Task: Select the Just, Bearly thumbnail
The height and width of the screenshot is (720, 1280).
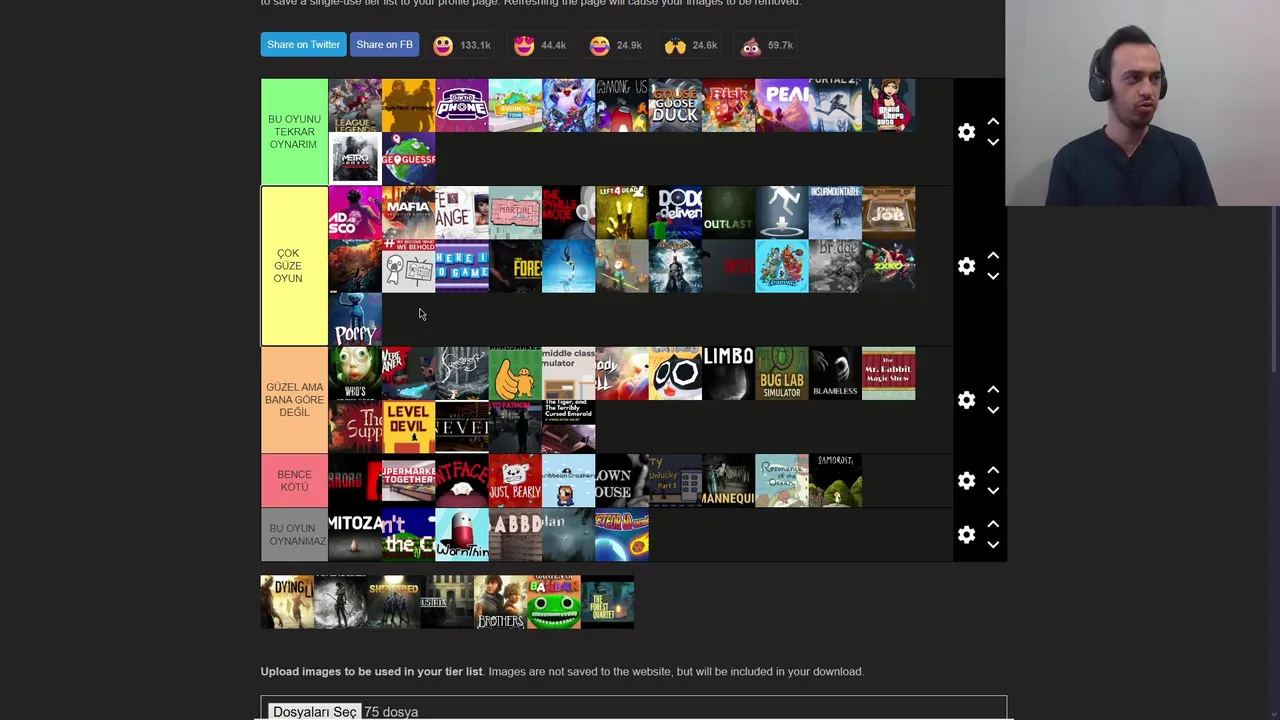Action: [515, 481]
